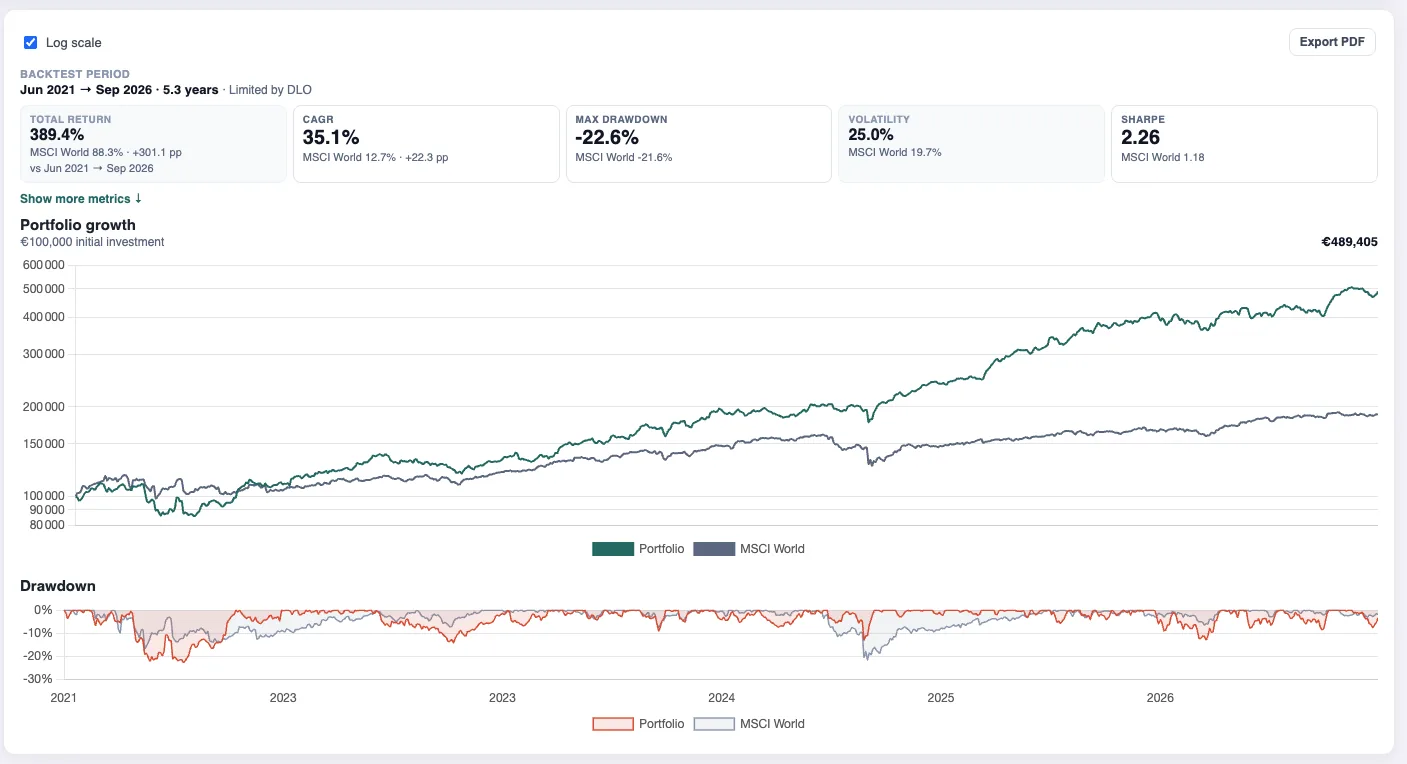1407x764 pixels.
Task: Expand Show more metrics
Action: (x=81, y=199)
